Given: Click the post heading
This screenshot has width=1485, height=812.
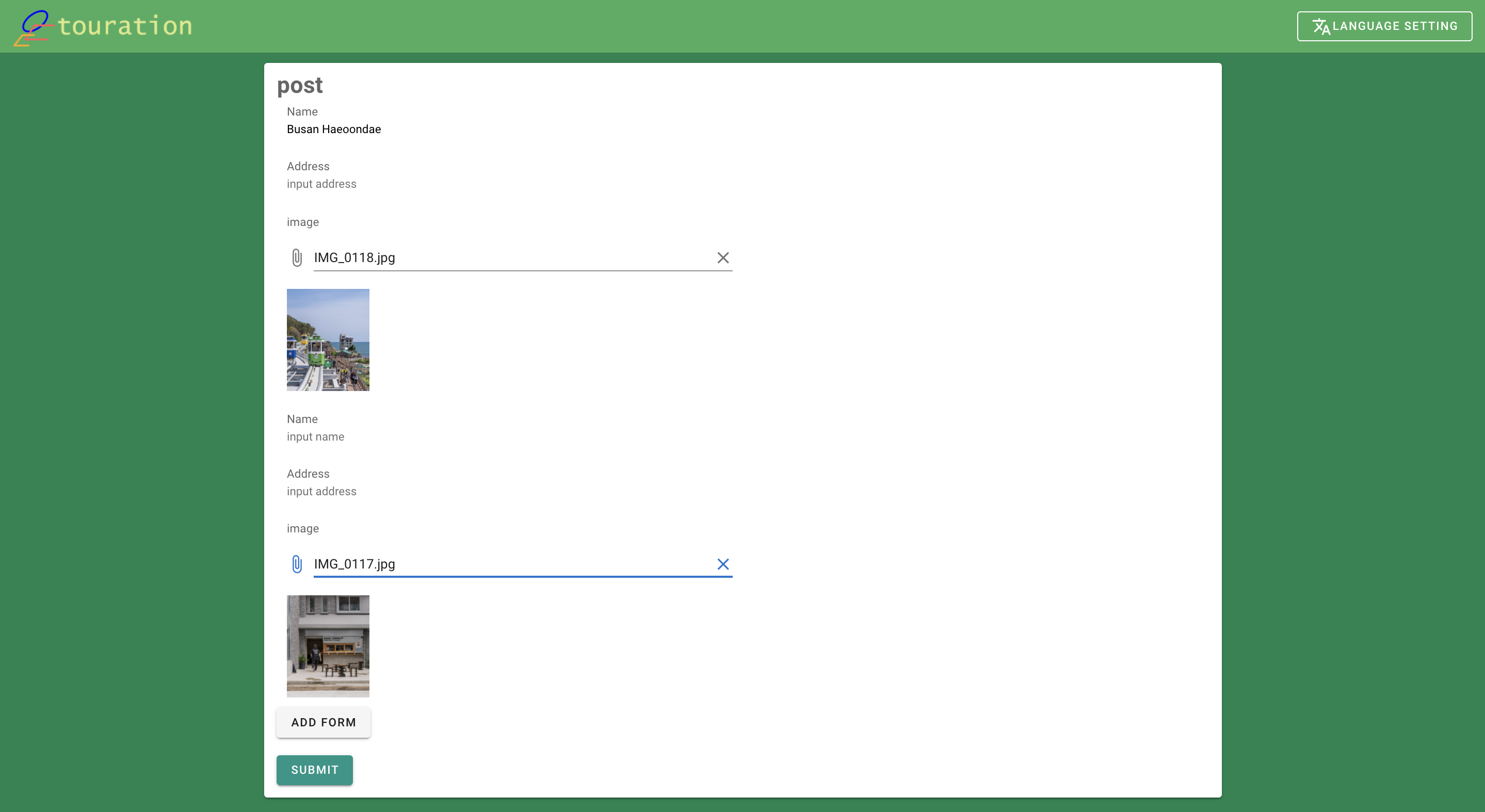Looking at the screenshot, I should click(300, 85).
